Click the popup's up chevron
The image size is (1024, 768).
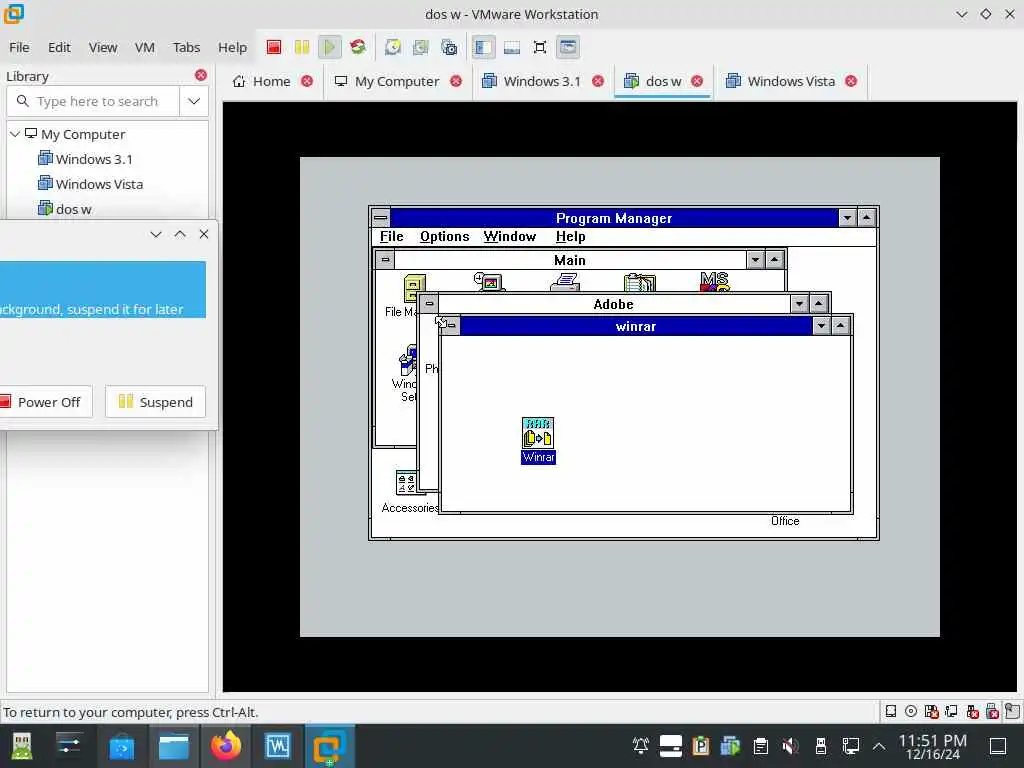pos(180,234)
